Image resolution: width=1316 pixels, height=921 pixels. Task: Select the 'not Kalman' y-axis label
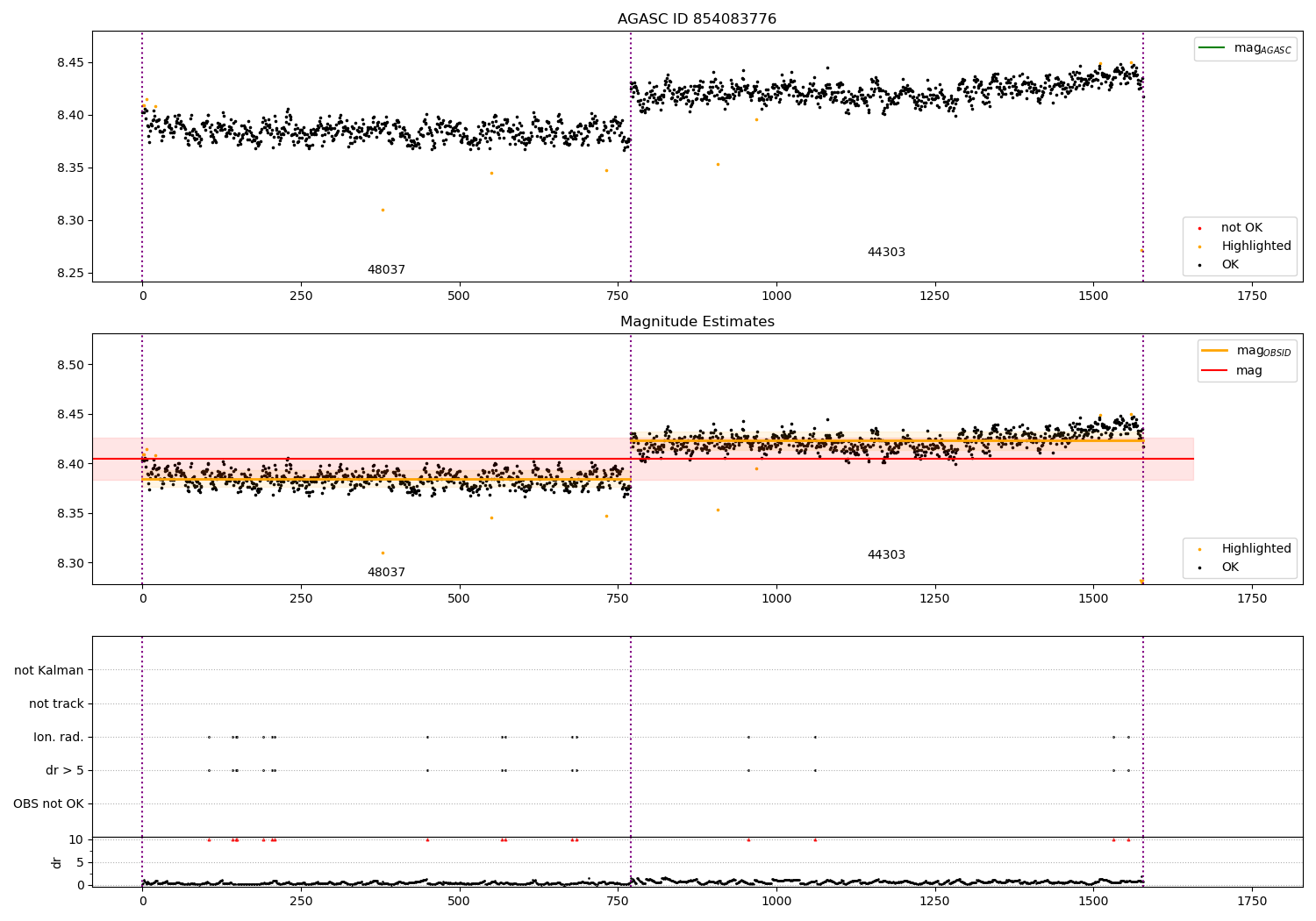pos(49,671)
